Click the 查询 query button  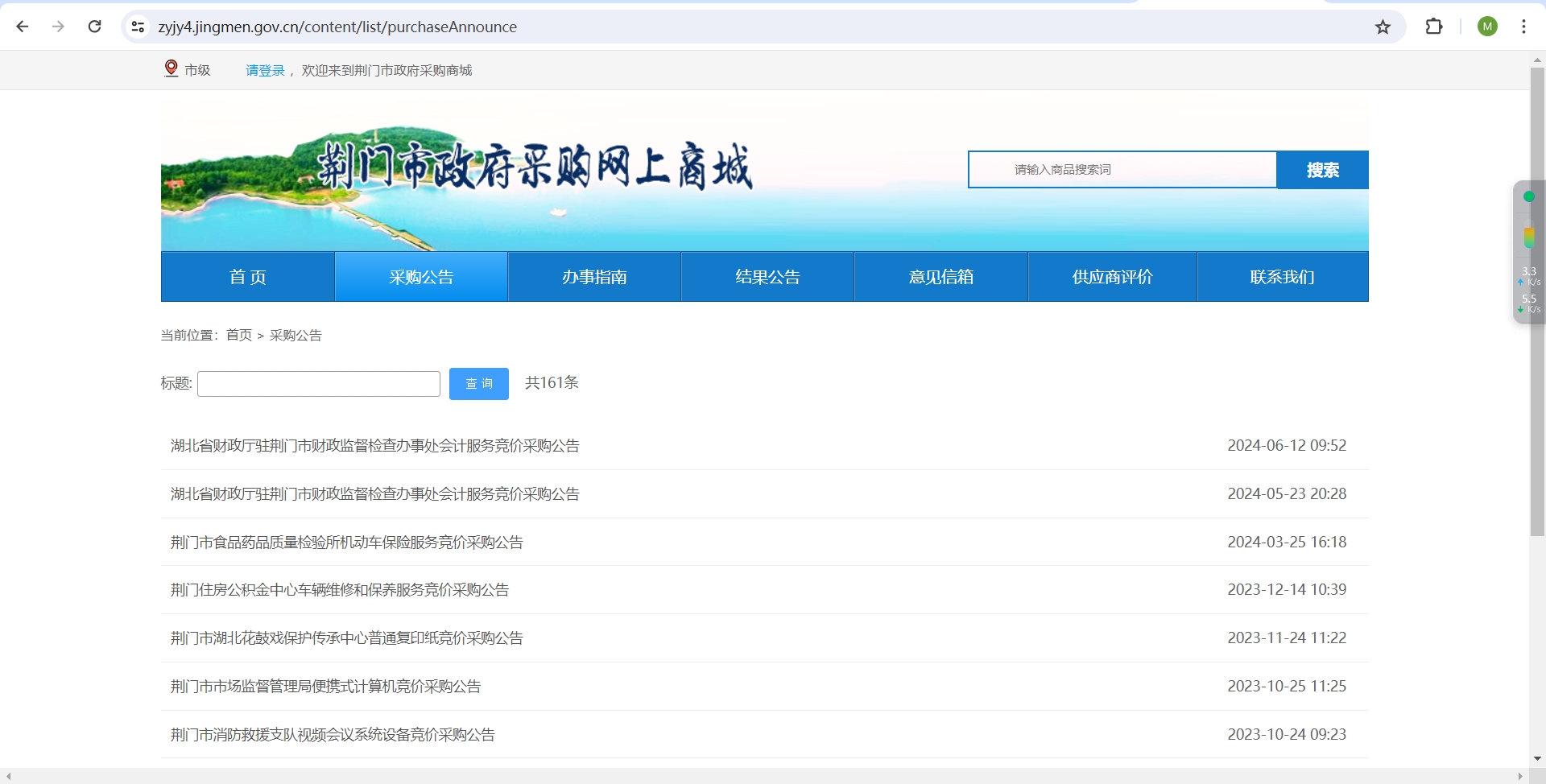click(x=479, y=384)
